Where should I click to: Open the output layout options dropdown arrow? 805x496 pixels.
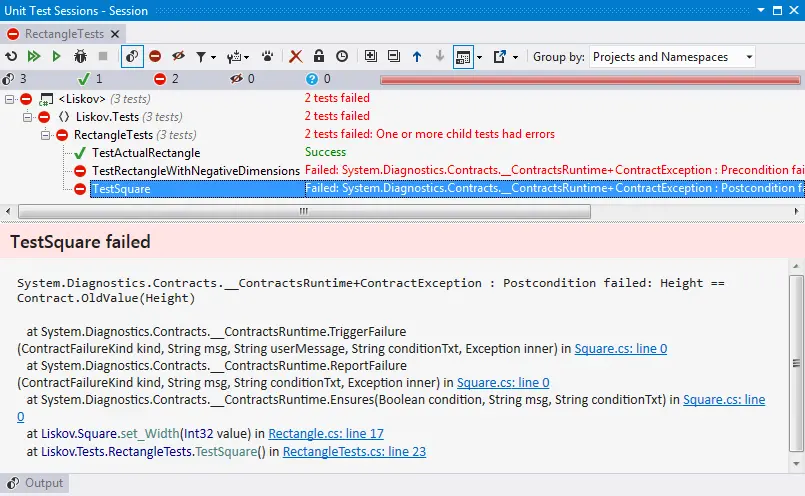pos(480,58)
